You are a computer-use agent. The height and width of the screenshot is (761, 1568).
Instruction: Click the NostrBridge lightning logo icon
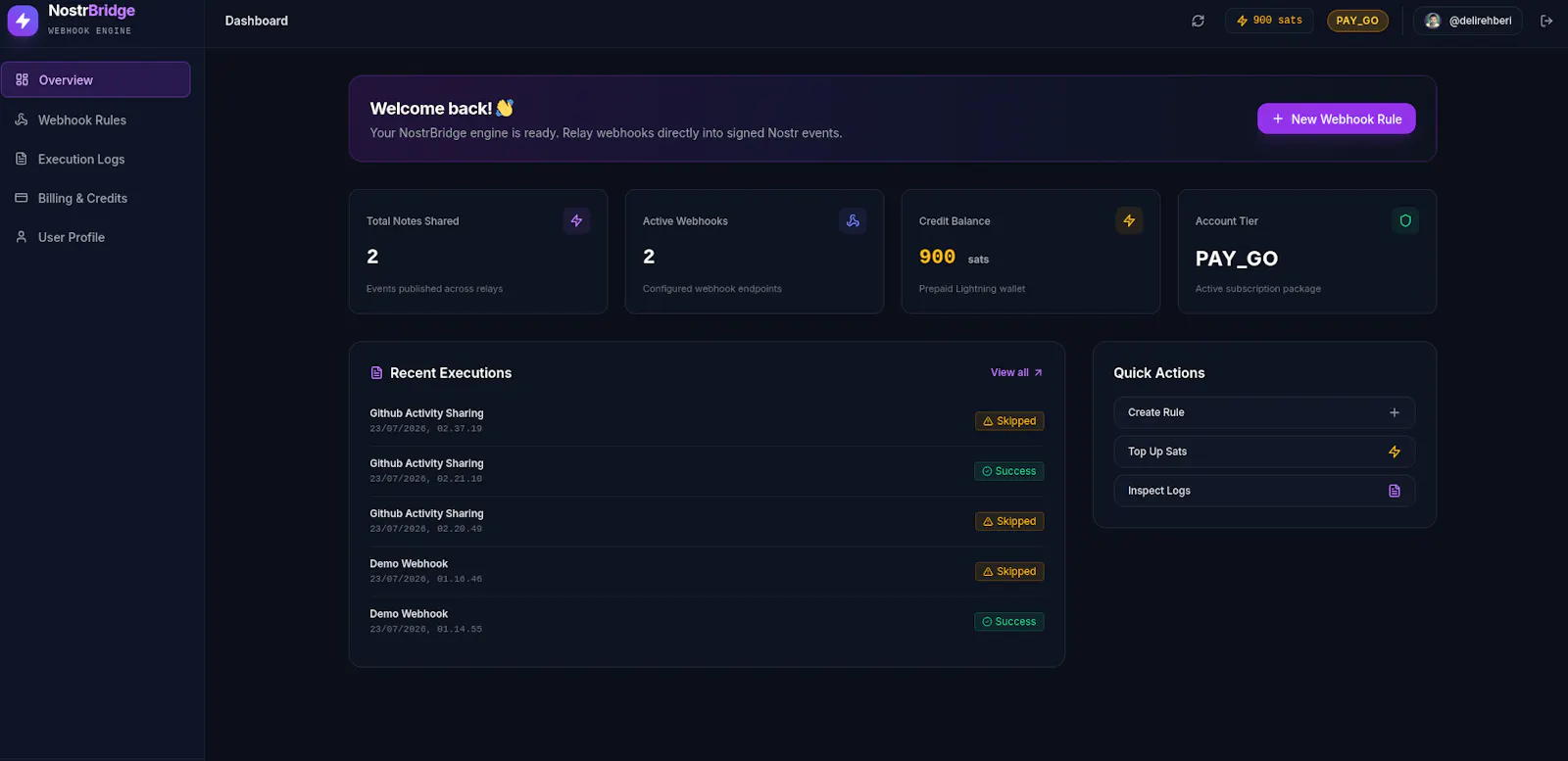point(23,21)
